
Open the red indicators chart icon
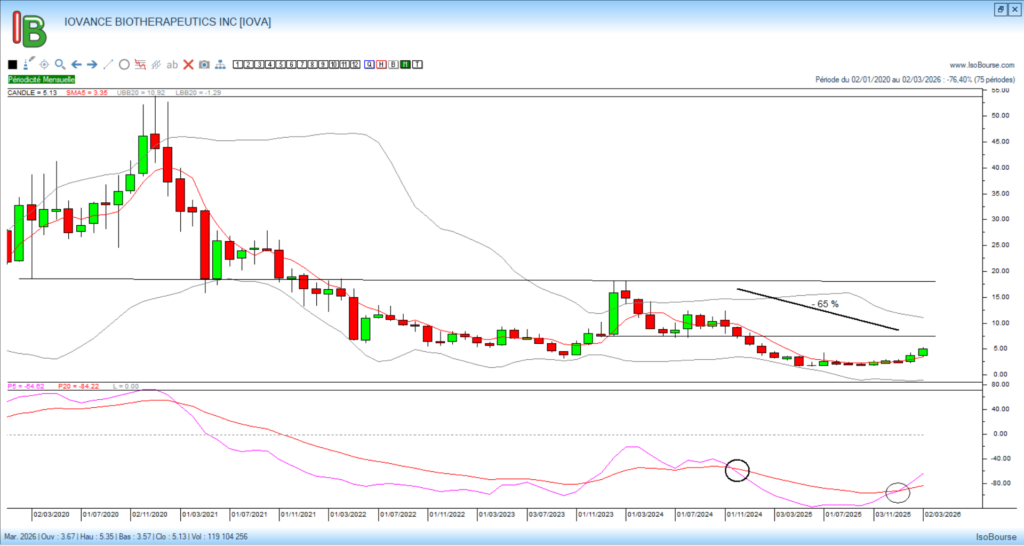tap(140, 64)
